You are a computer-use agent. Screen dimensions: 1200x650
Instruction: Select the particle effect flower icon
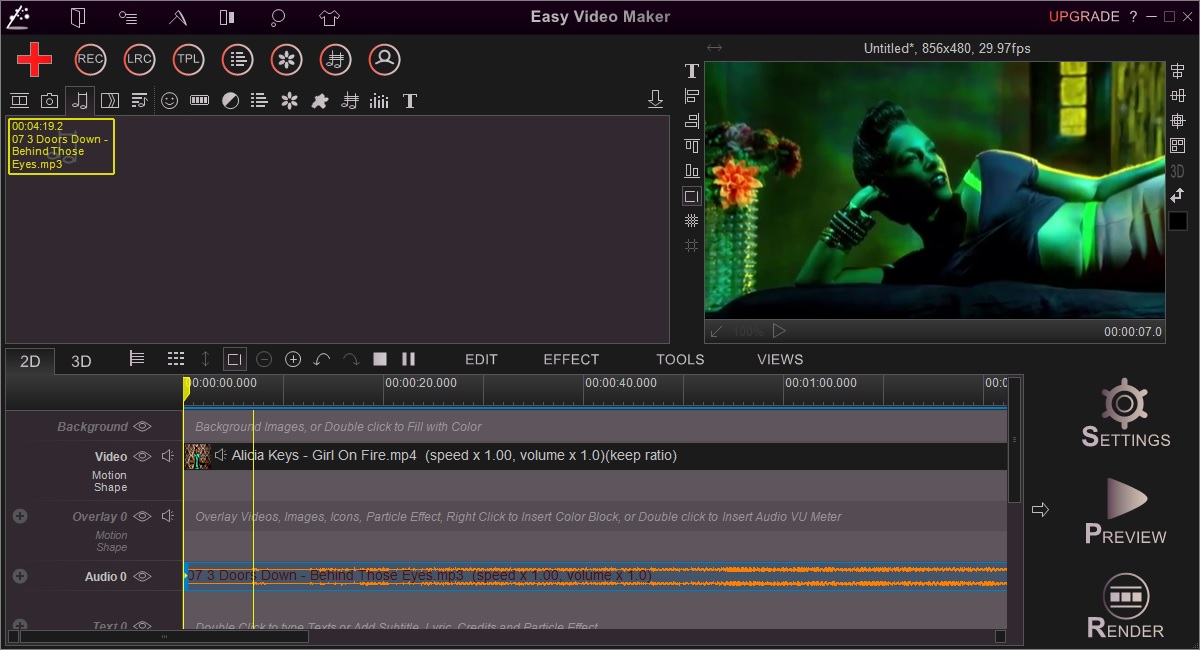pyautogui.click(x=289, y=100)
